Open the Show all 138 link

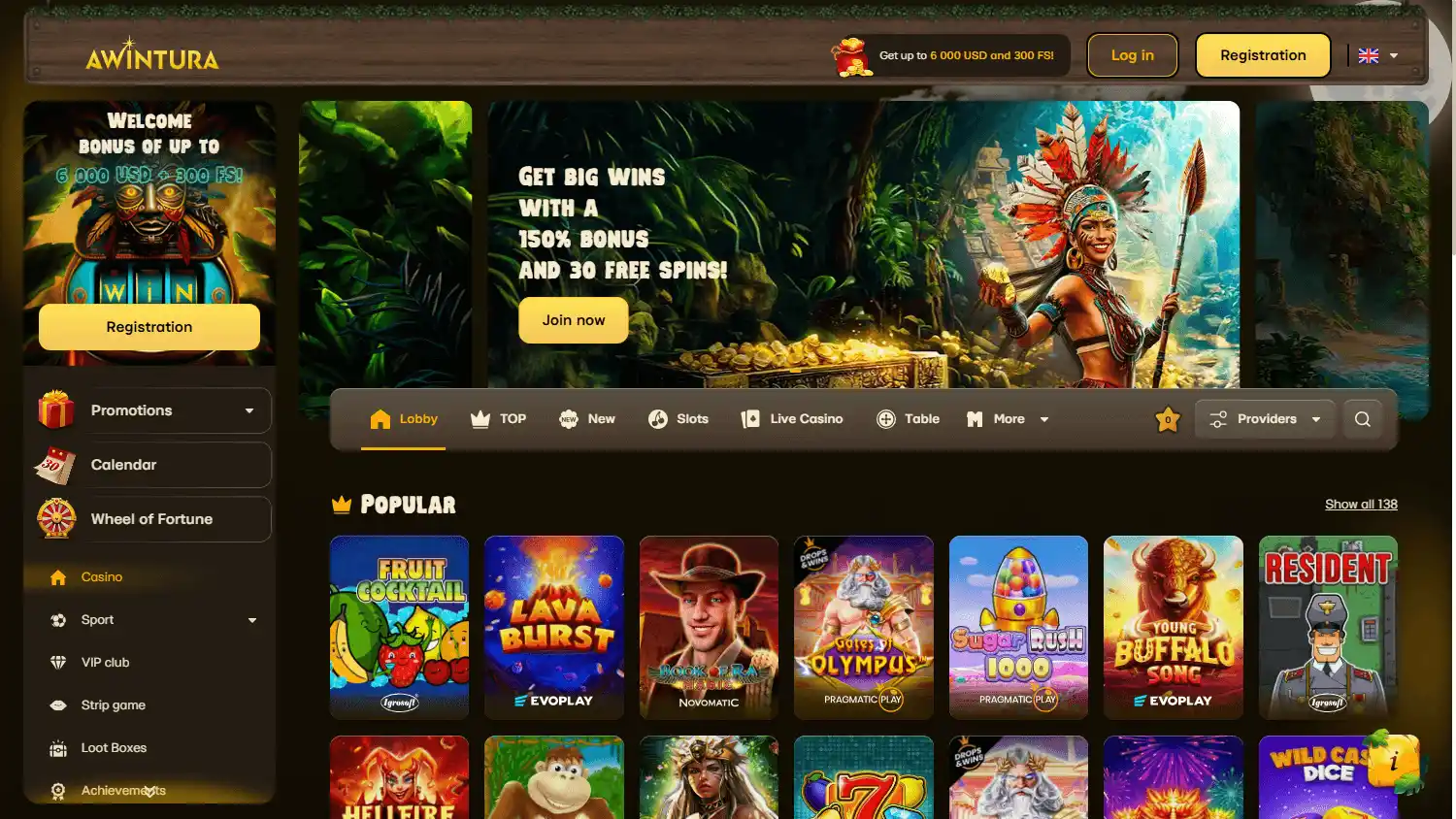(x=1361, y=505)
